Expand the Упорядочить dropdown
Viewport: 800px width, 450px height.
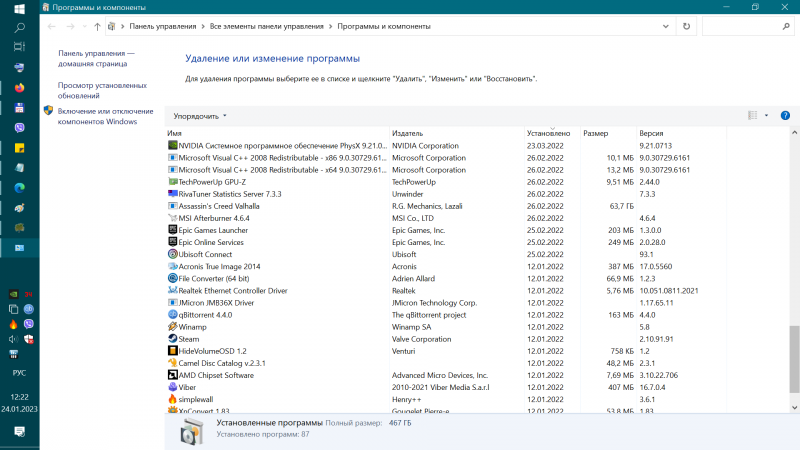(x=199, y=116)
